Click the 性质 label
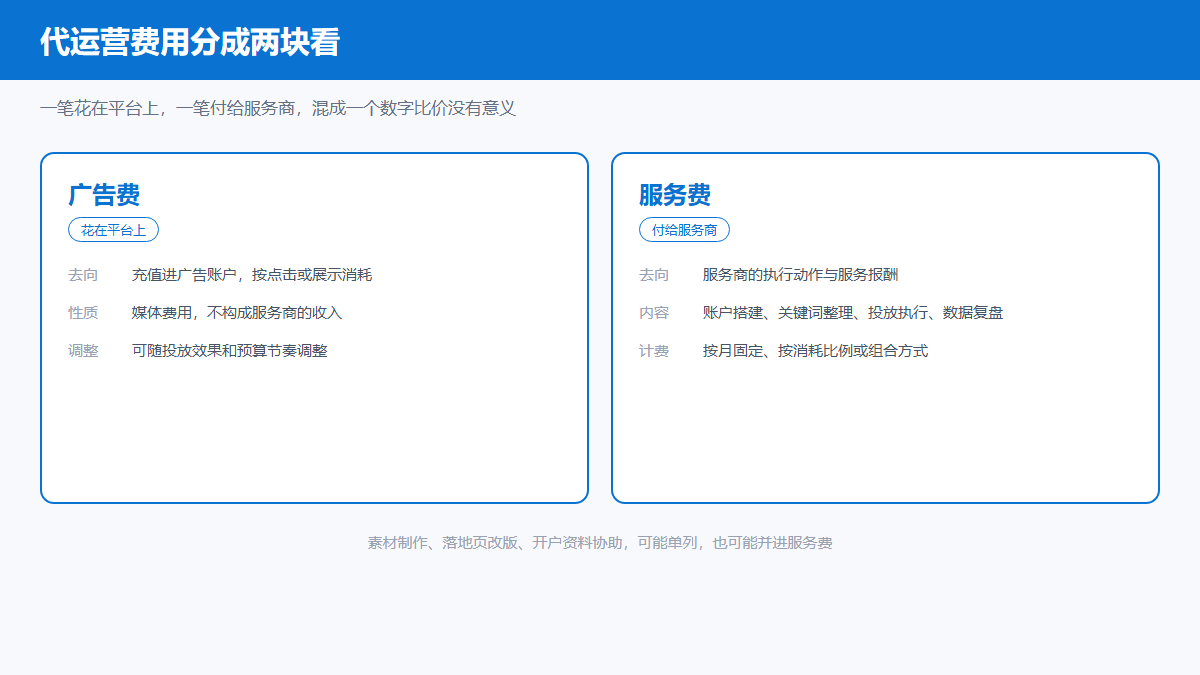The width and height of the screenshot is (1200, 675). tap(83, 313)
